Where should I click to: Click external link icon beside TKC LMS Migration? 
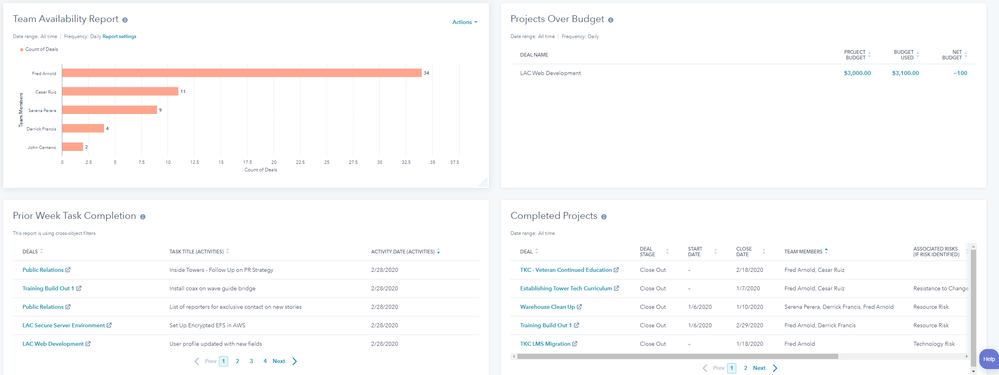point(575,344)
